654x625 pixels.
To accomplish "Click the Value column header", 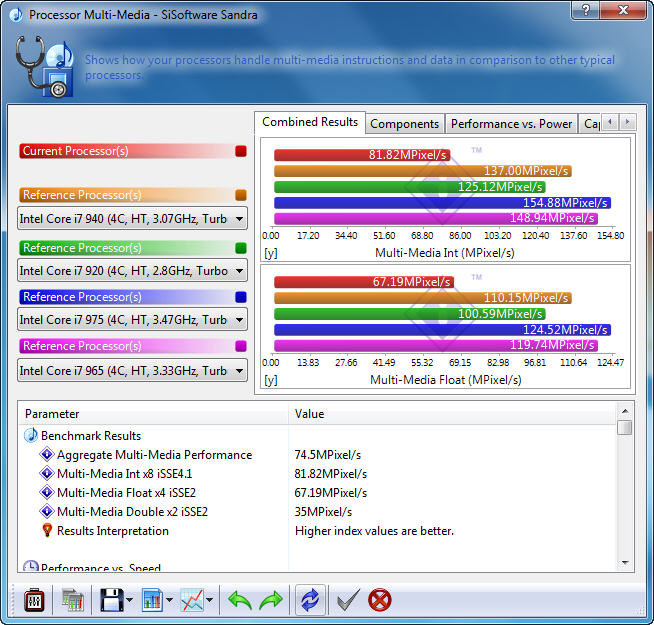I will pyautogui.click(x=452, y=414).
